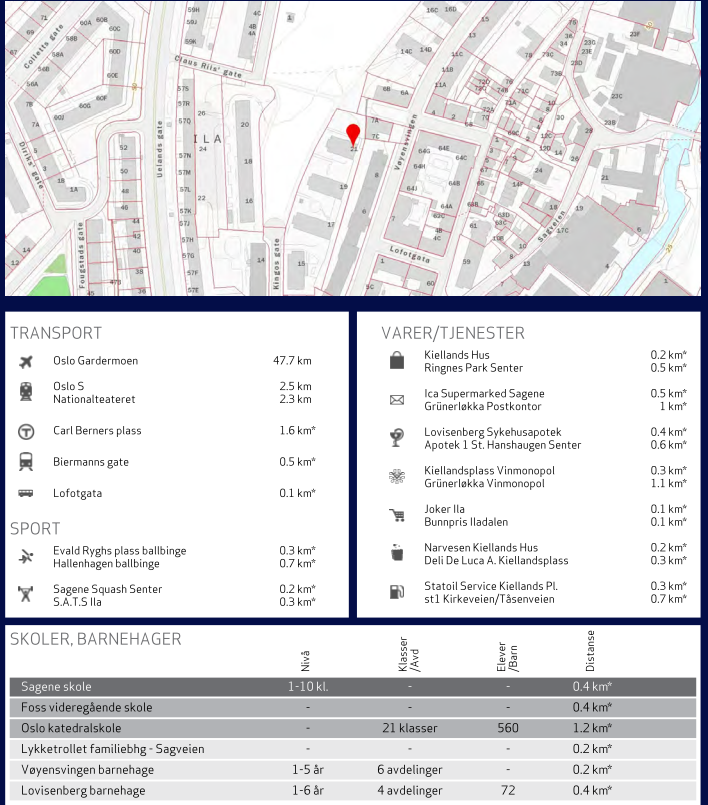Image resolution: width=708 pixels, height=805 pixels.
Task: Click the VARER/TJENESTER section heading
Action: pos(453,333)
